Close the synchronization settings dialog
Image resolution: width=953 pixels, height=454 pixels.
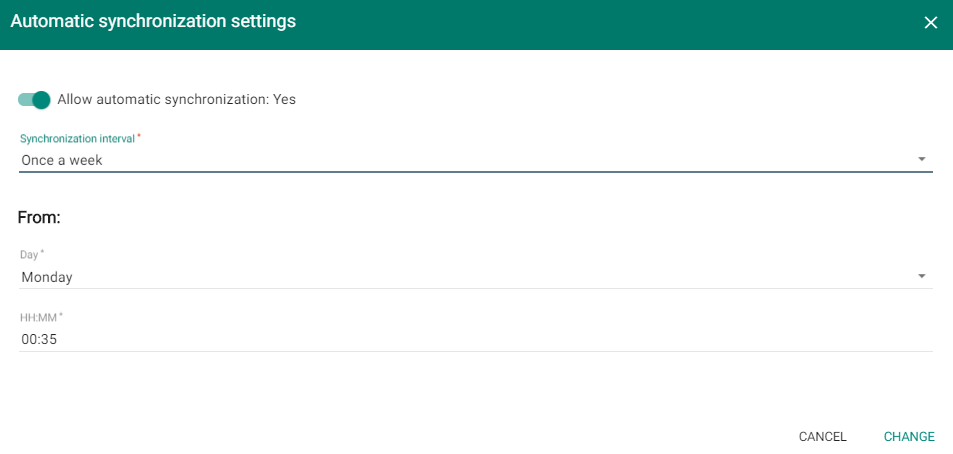click(x=931, y=22)
